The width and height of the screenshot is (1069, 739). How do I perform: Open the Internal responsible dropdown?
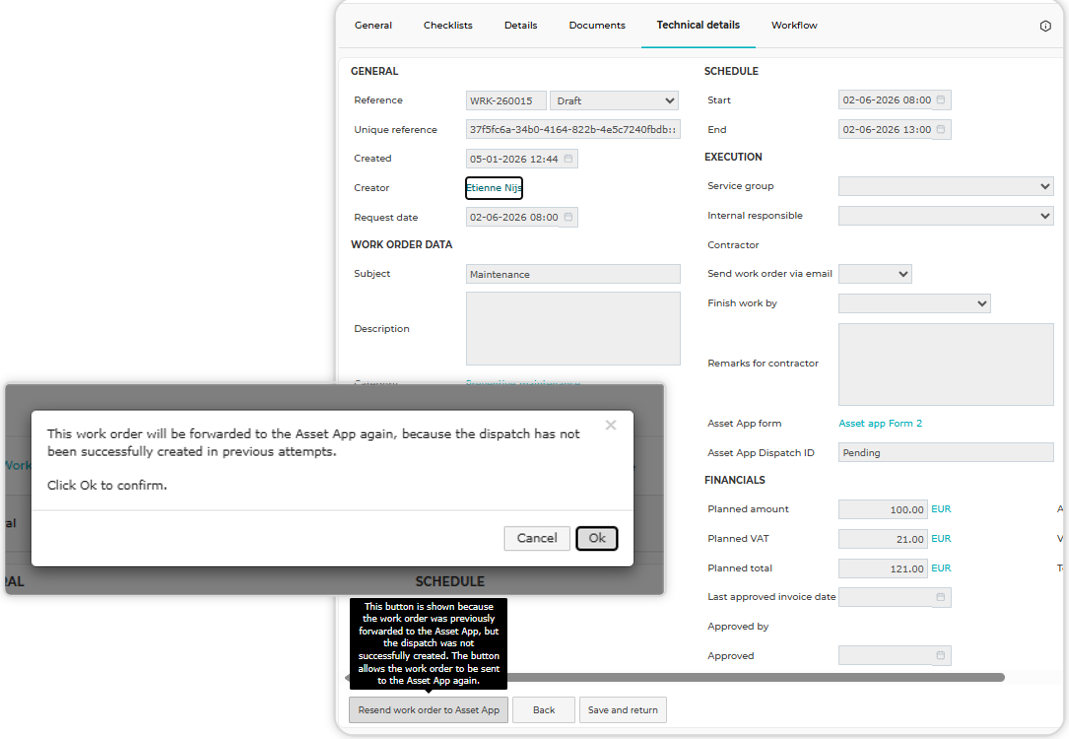coord(946,216)
